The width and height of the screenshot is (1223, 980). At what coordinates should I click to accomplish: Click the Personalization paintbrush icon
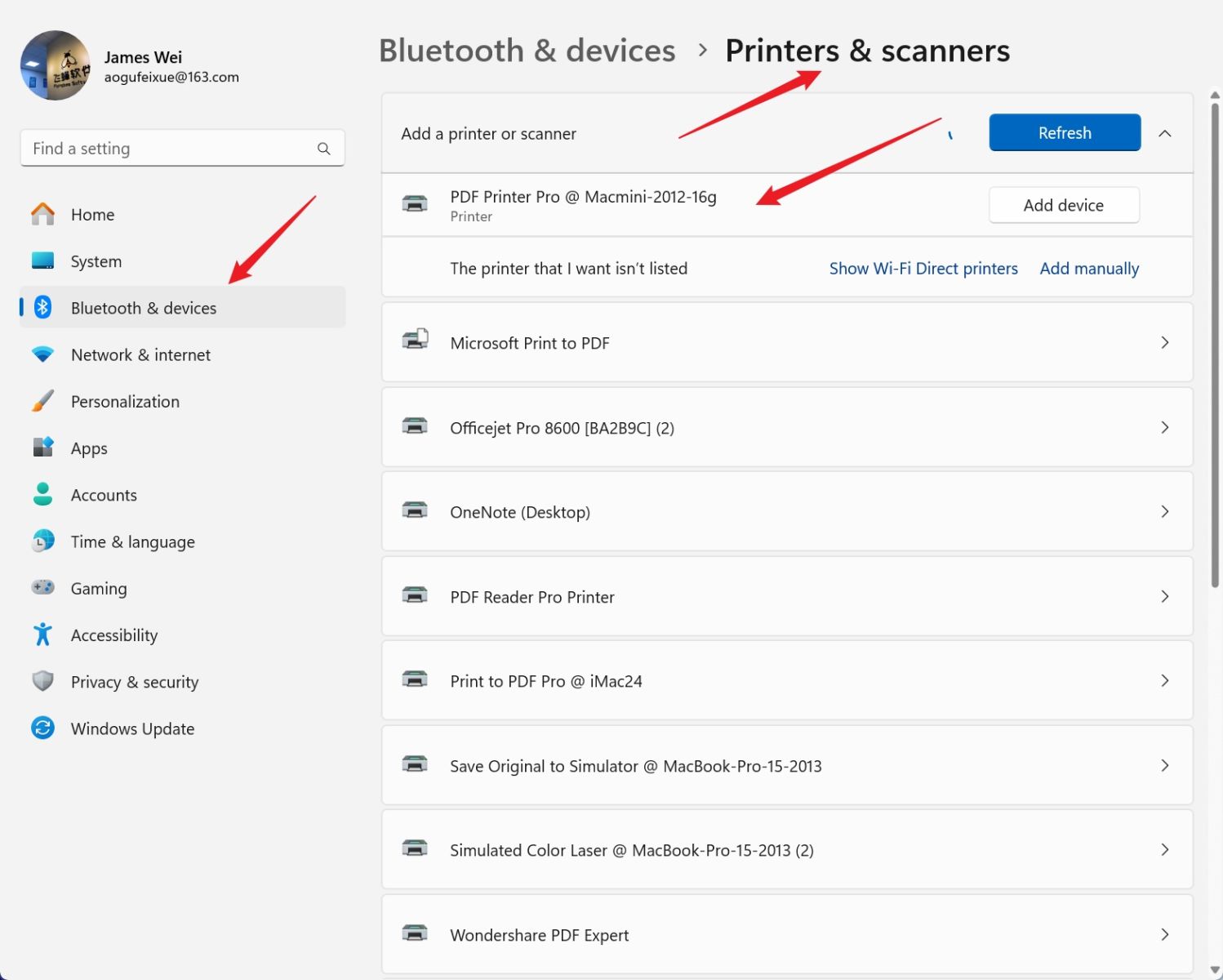42,401
